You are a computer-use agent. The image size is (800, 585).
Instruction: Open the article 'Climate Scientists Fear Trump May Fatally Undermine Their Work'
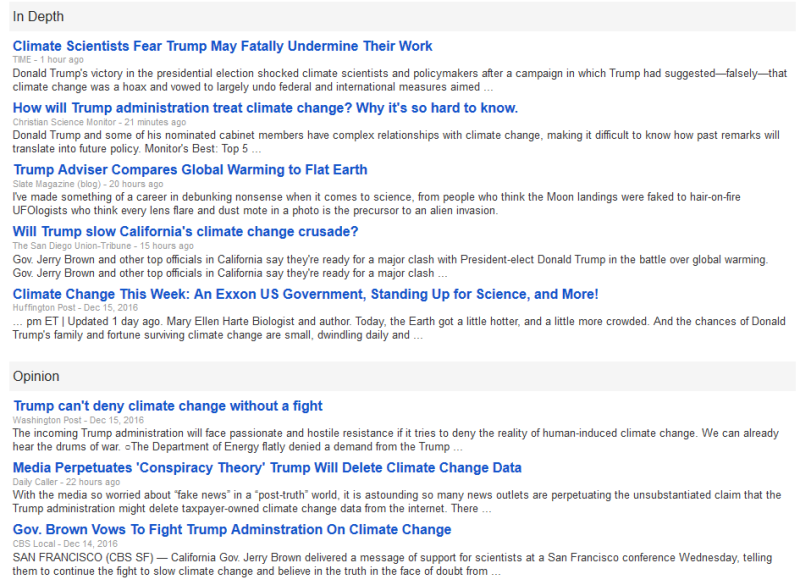[x=222, y=46]
